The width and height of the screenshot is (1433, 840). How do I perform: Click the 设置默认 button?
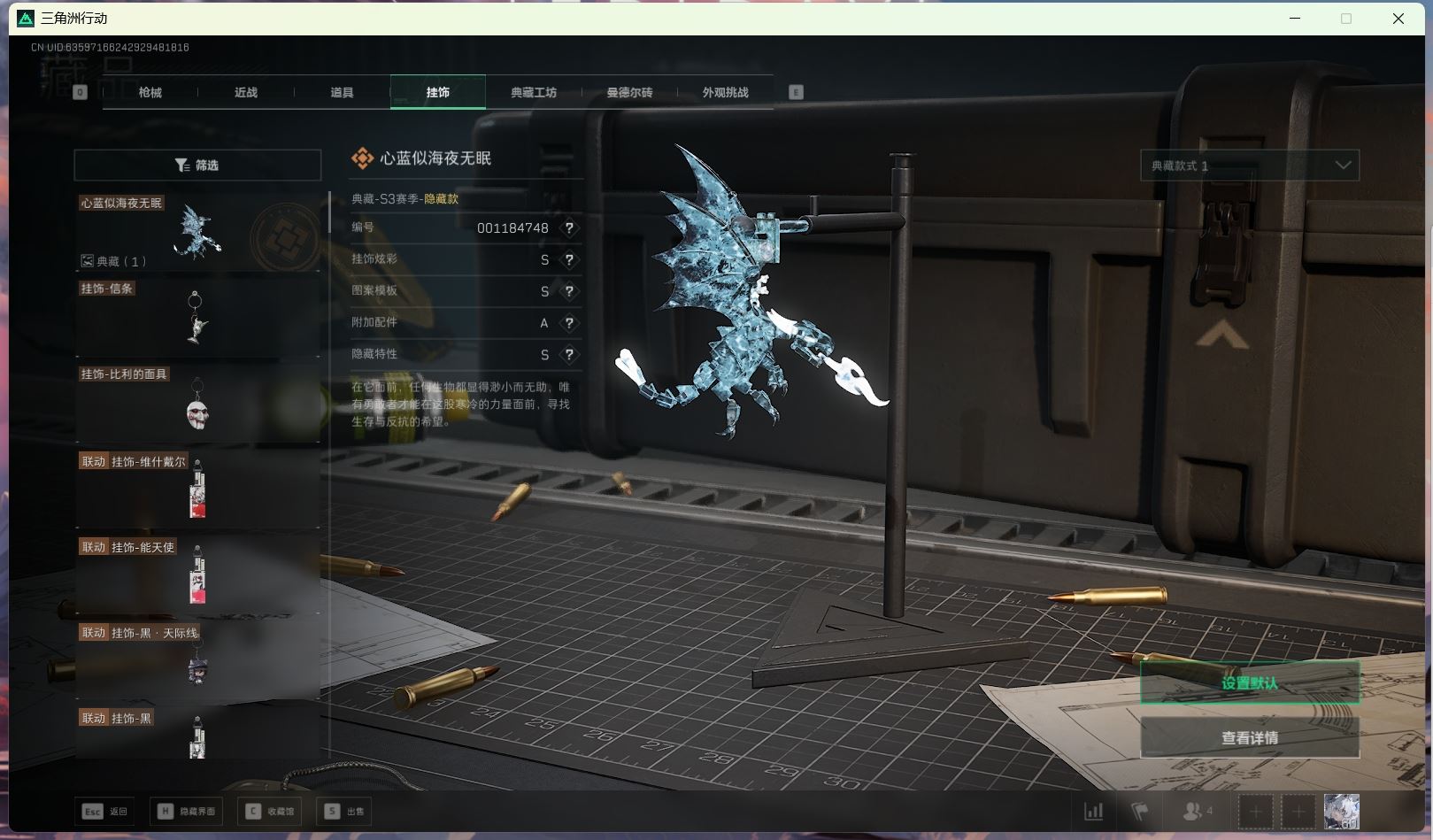pos(1249,682)
